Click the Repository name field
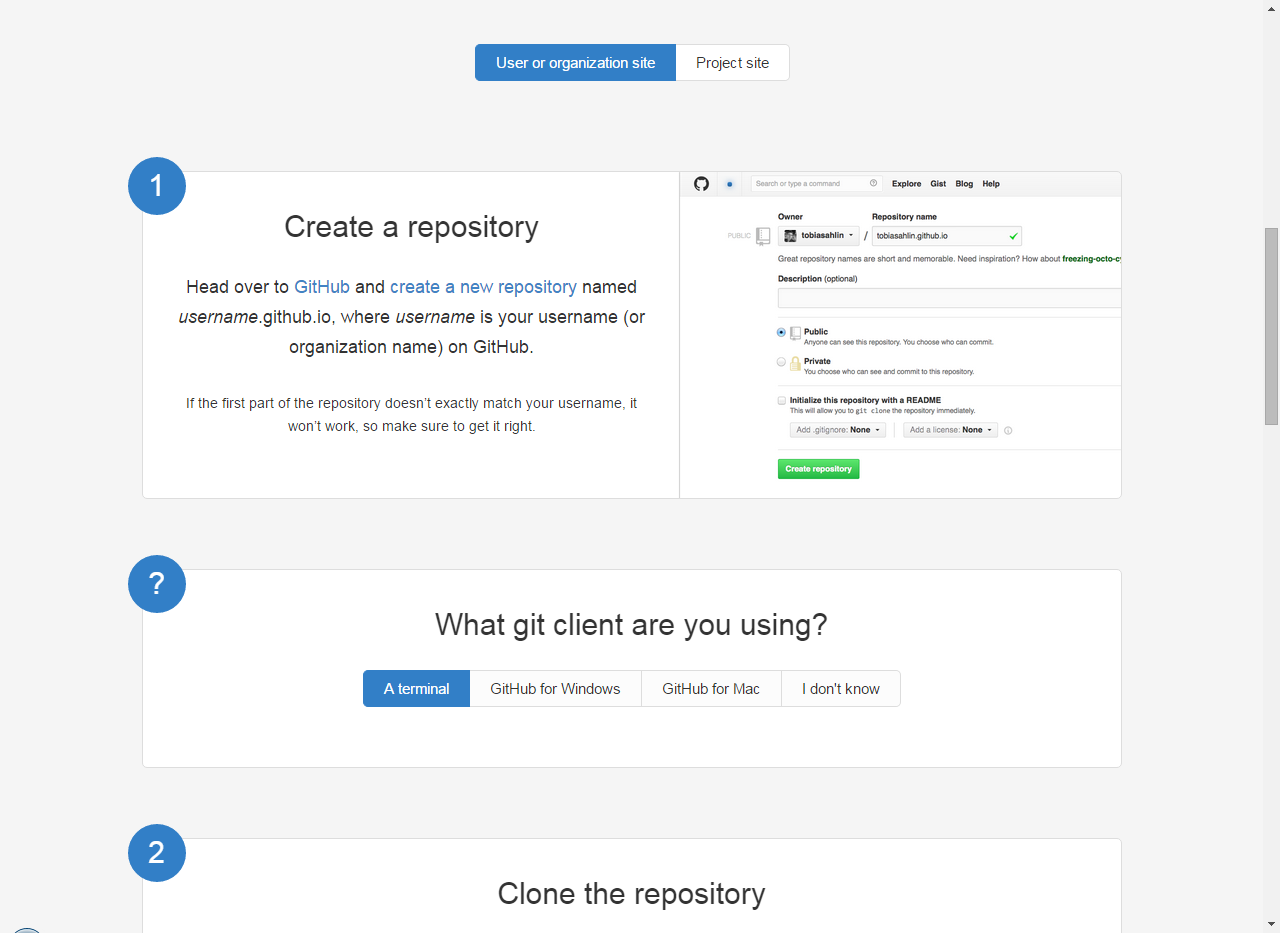The height and width of the screenshot is (933, 1280). 946,236
